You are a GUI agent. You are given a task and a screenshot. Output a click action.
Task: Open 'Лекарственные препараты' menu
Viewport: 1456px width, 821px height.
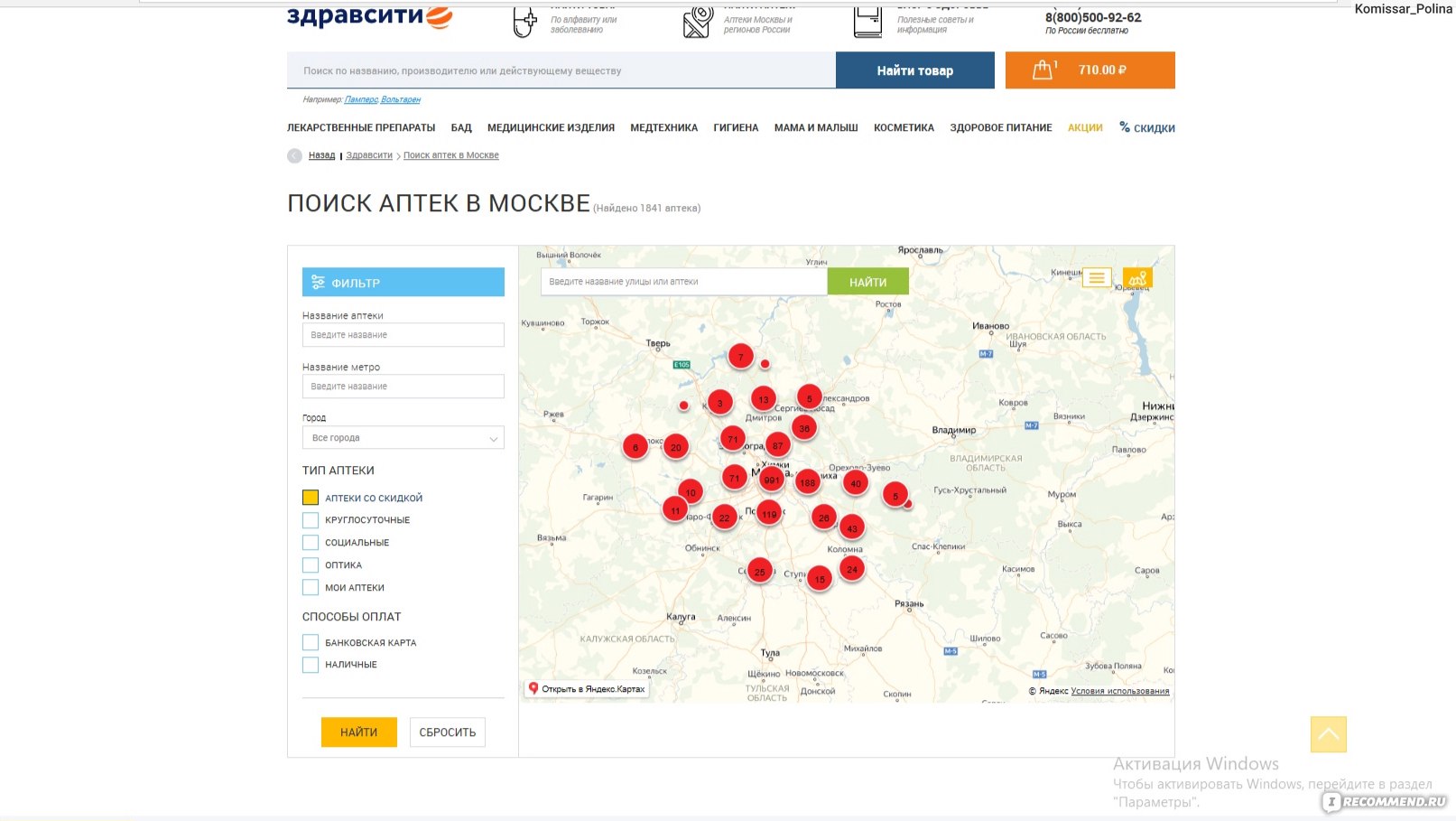point(361,128)
